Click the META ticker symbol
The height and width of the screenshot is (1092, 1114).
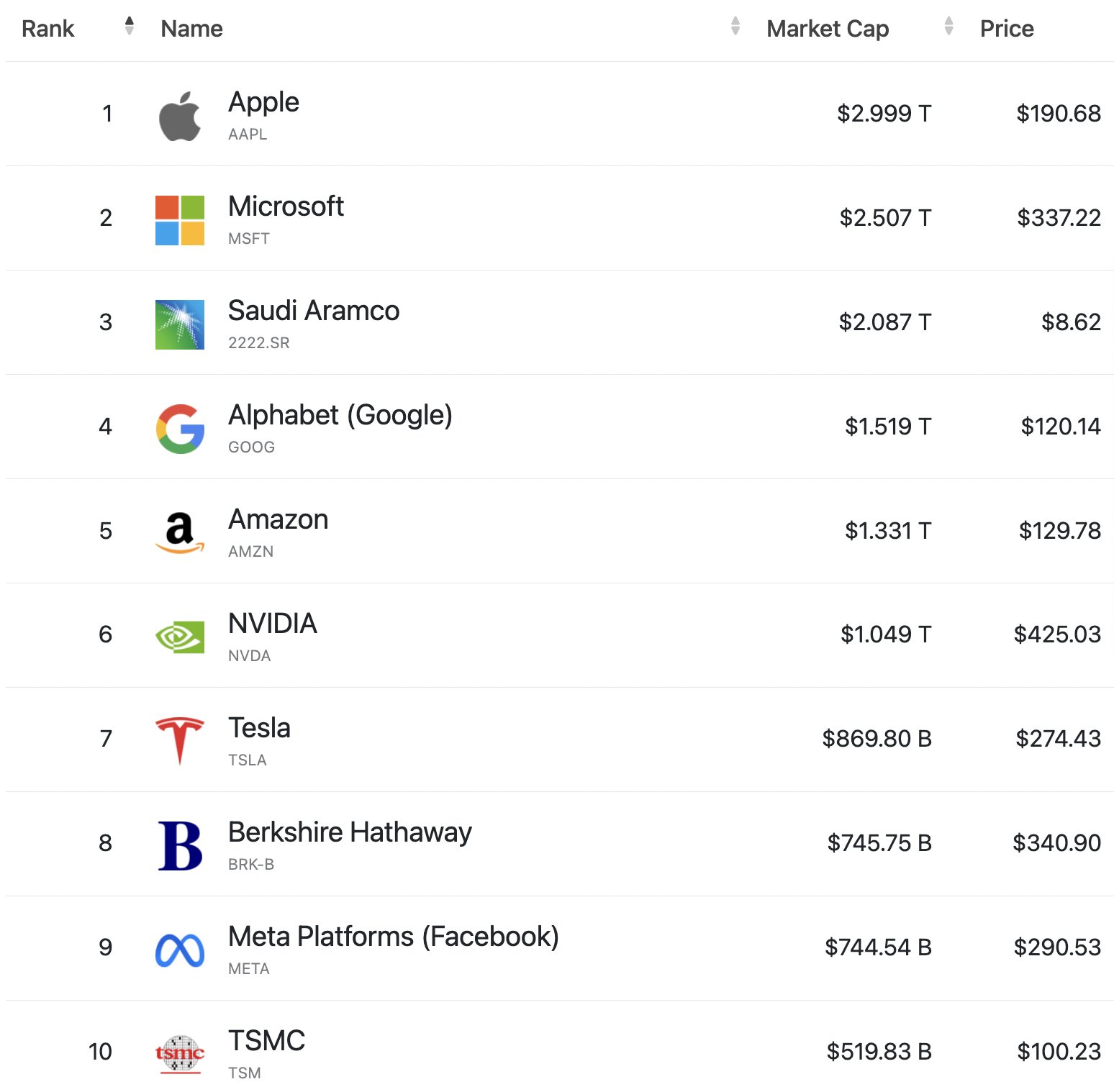[x=249, y=969]
